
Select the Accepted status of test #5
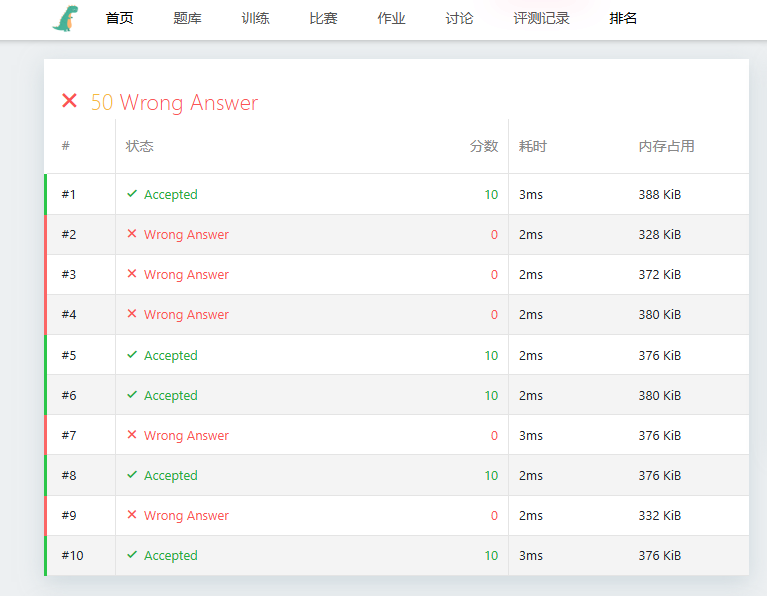click(x=171, y=355)
